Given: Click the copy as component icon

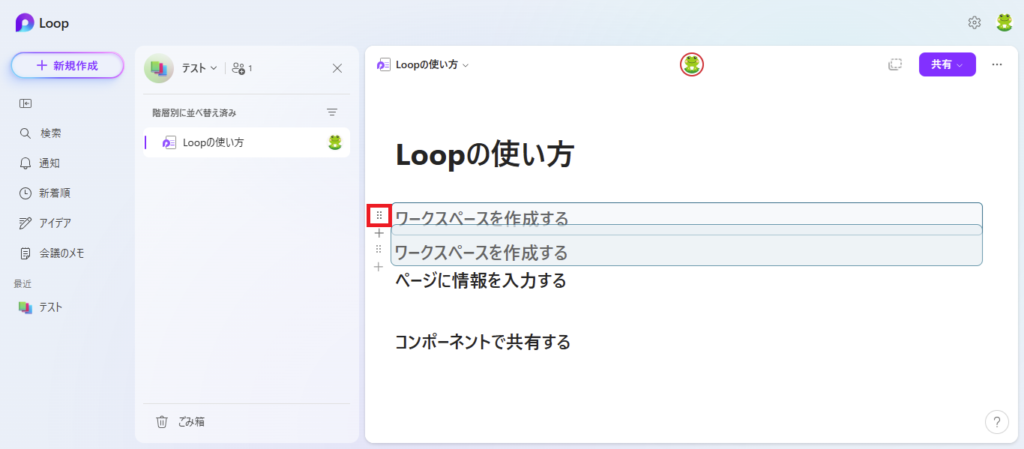Looking at the screenshot, I should tap(895, 65).
